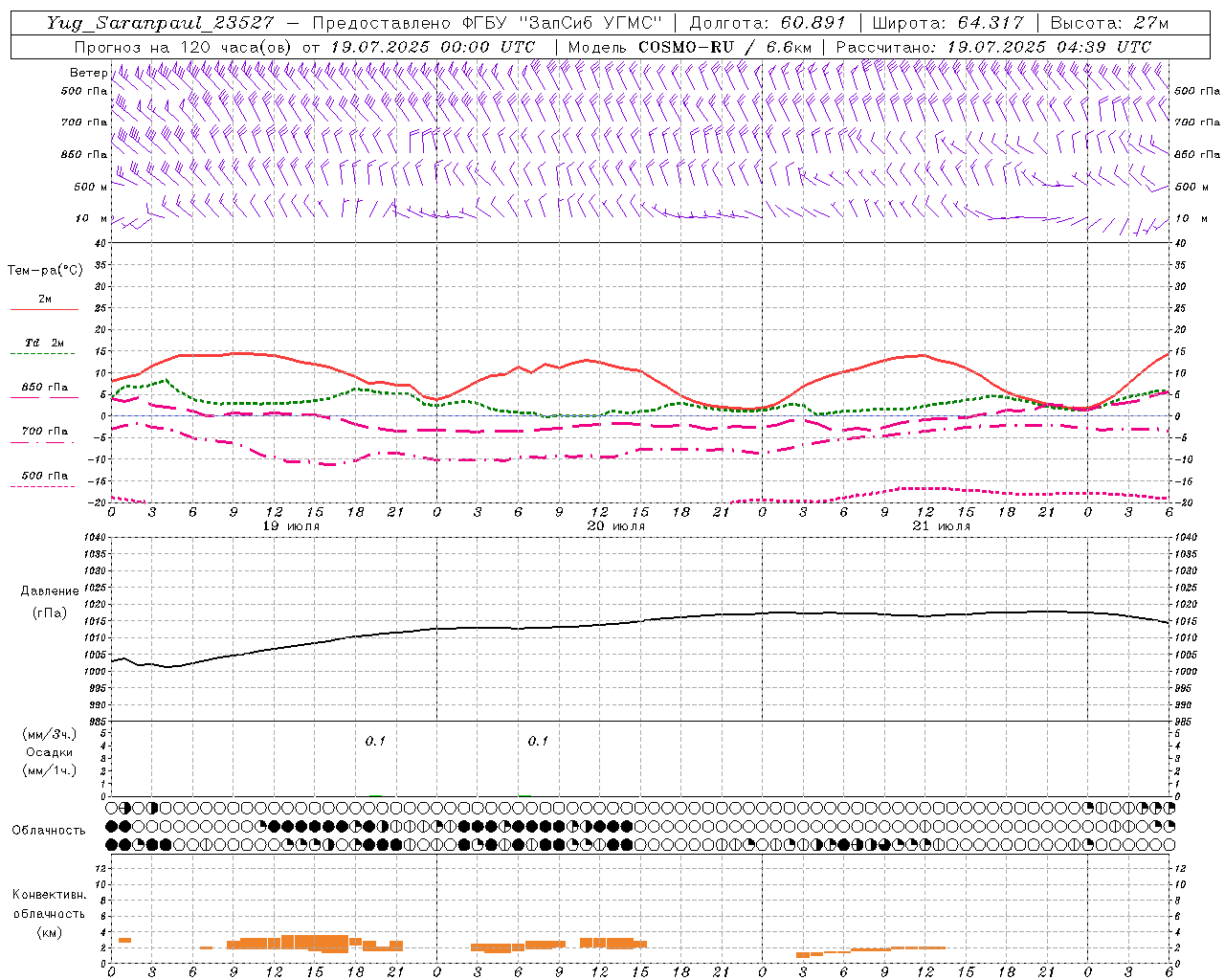Click the 2м temperature legend entry

pyautogui.click(x=45, y=299)
